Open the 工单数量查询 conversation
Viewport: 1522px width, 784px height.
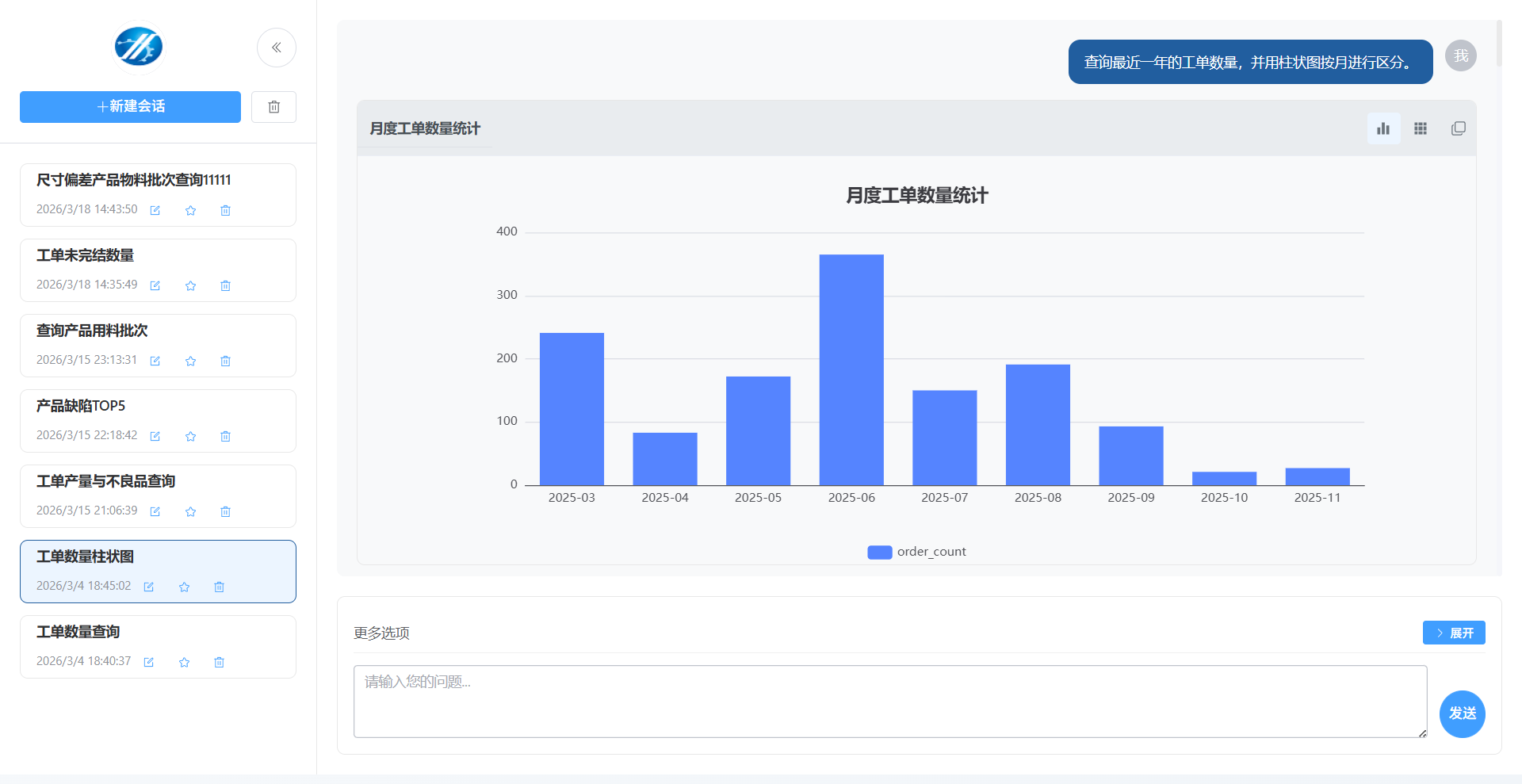tap(78, 633)
